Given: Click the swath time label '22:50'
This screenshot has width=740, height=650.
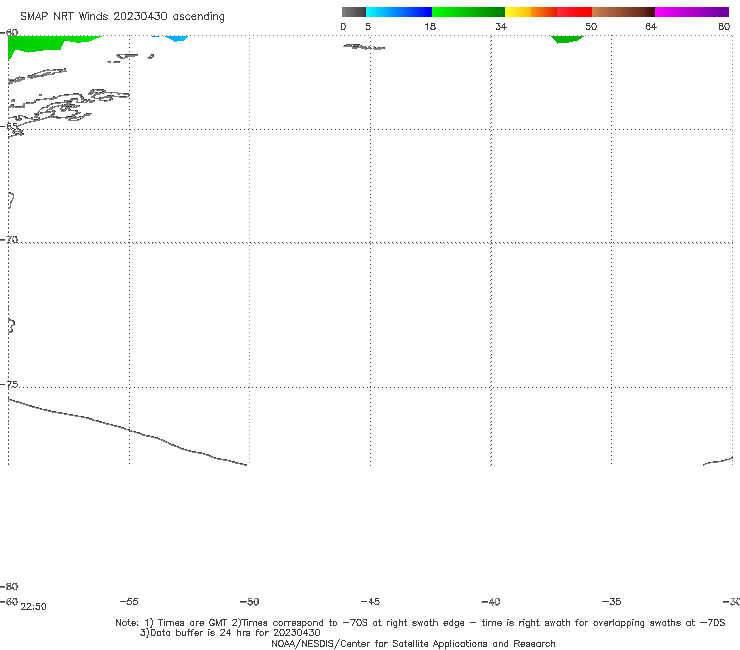Looking at the screenshot, I should point(34,607).
